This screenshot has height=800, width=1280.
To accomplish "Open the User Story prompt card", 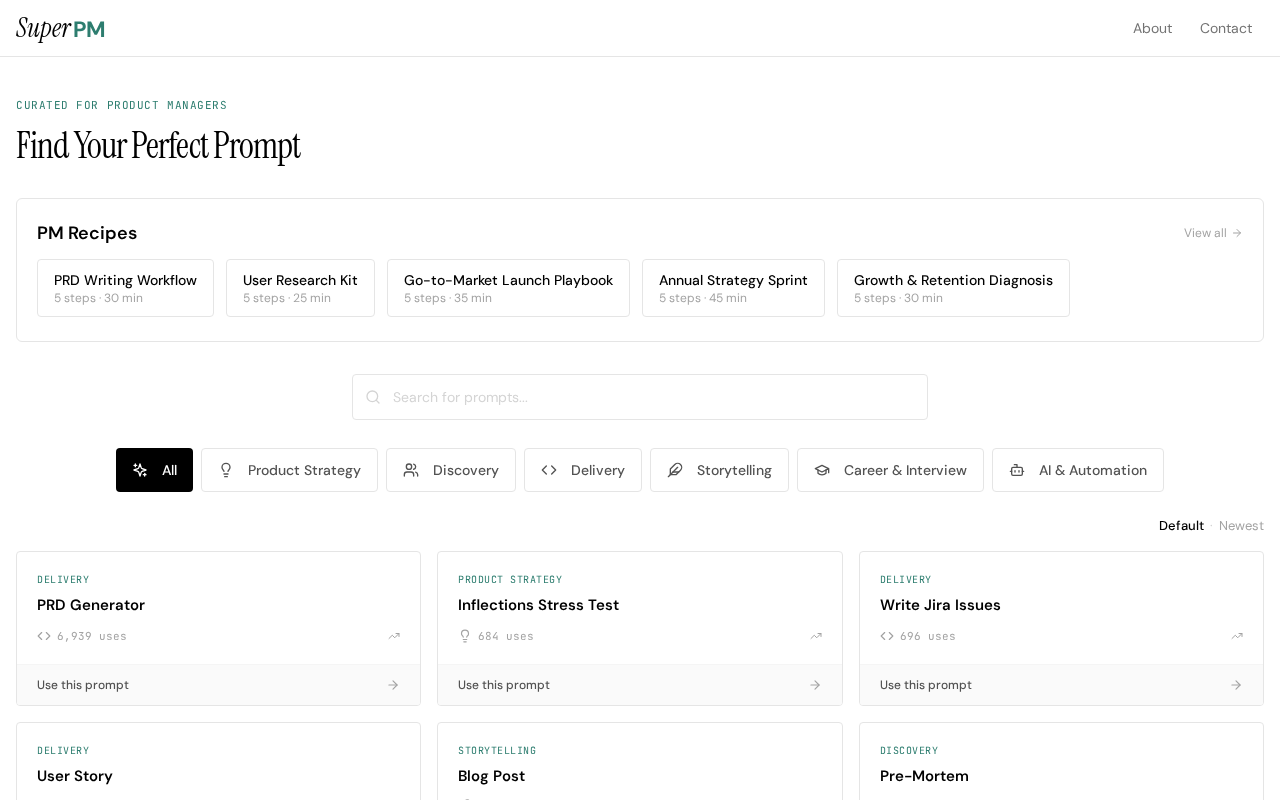I will [218, 762].
